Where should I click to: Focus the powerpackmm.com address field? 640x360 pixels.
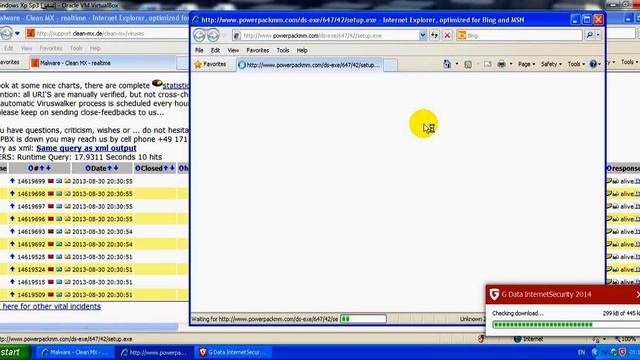click(326, 36)
